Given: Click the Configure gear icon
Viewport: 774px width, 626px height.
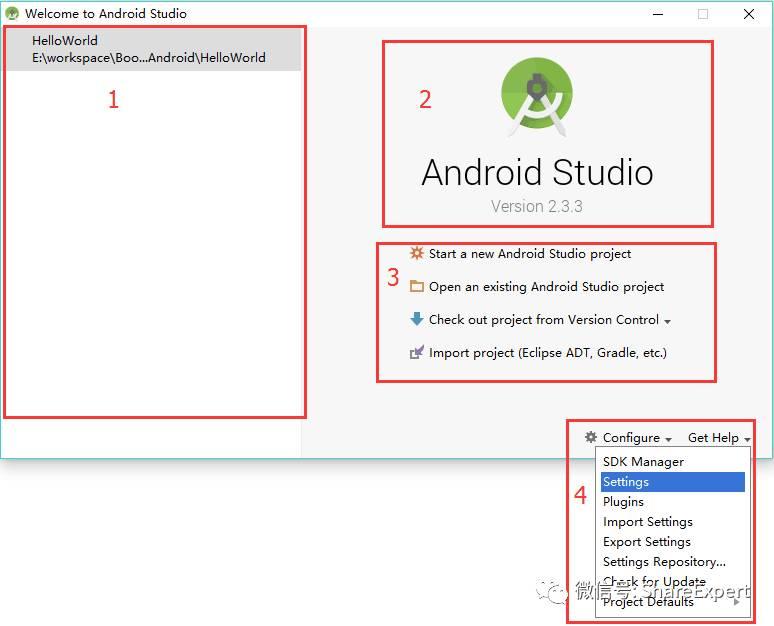Looking at the screenshot, I should pyautogui.click(x=590, y=437).
